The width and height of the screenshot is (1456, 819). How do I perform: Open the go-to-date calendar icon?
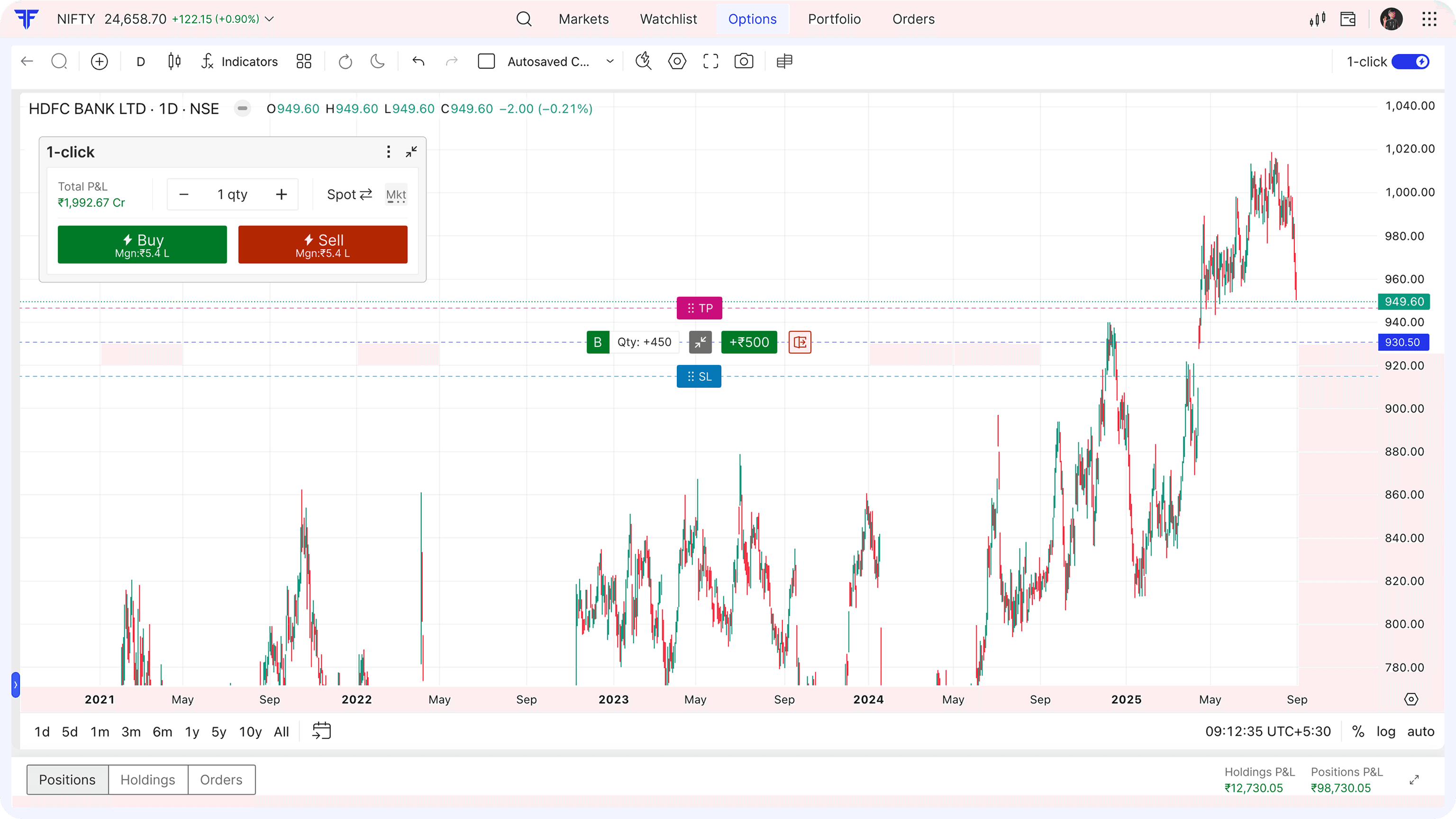(x=322, y=731)
